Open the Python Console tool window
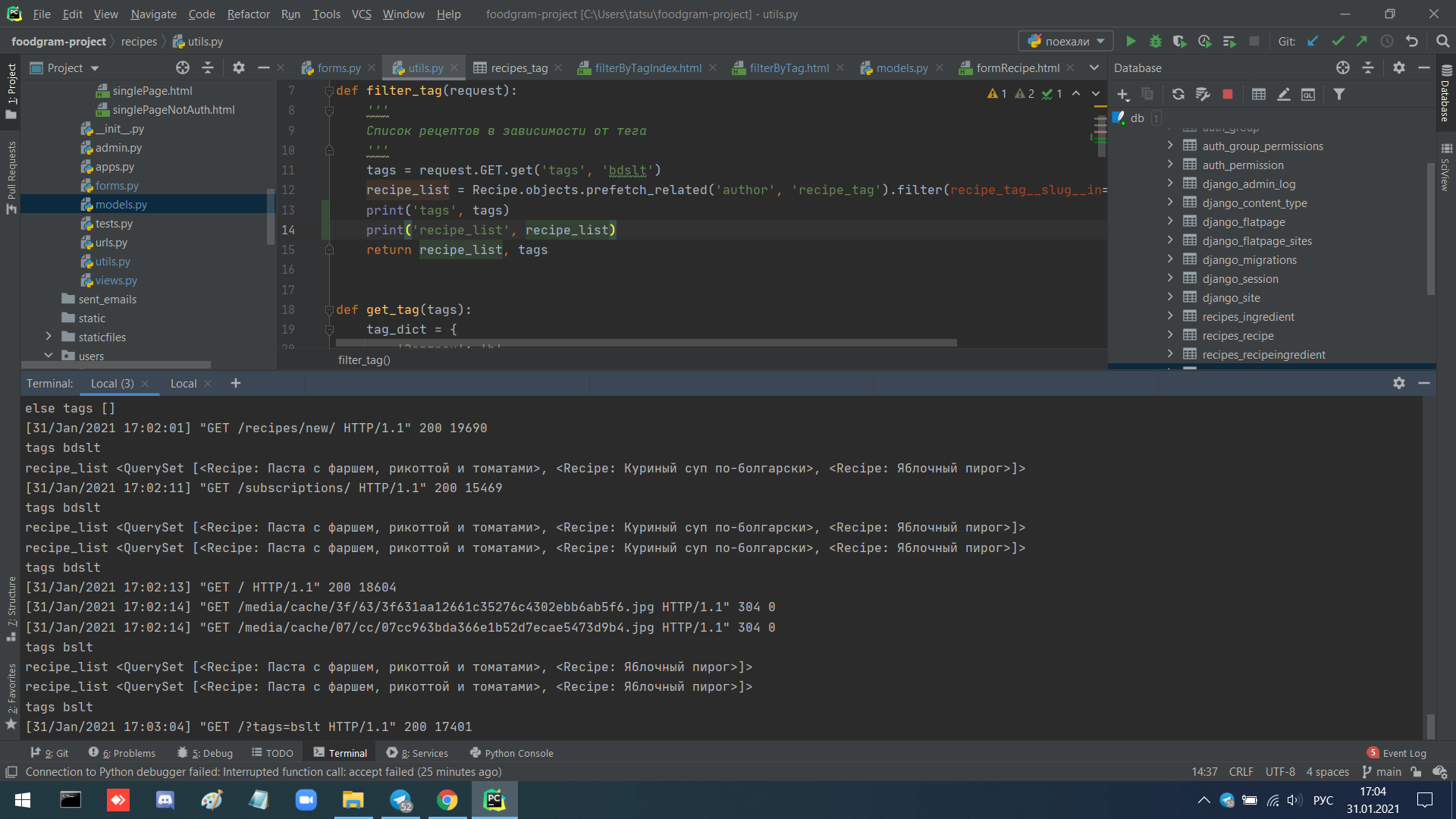Viewport: 1456px width, 819px height. point(511,753)
